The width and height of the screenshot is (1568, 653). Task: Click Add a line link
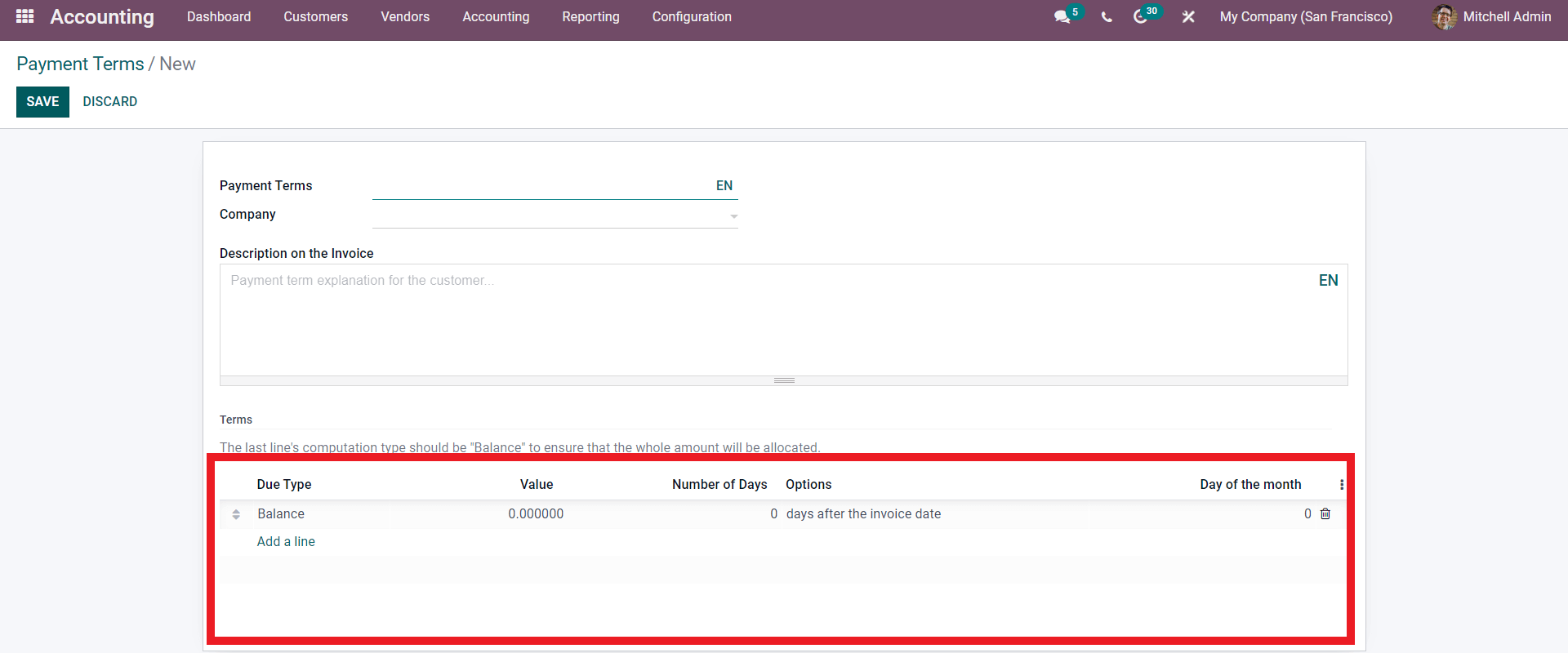tap(286, 541)
